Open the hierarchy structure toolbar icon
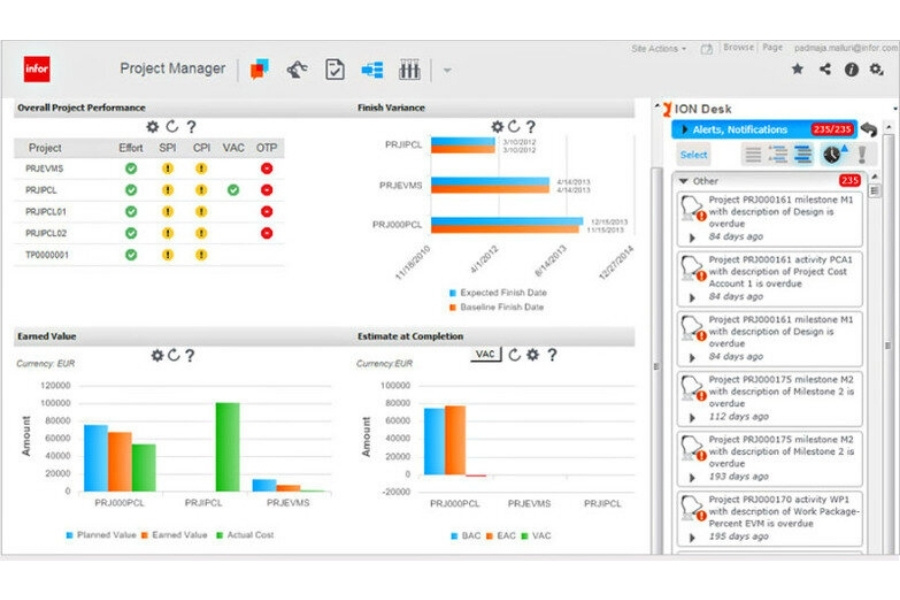Viewport: 900px width, 600px height. [x=372, y=70]
